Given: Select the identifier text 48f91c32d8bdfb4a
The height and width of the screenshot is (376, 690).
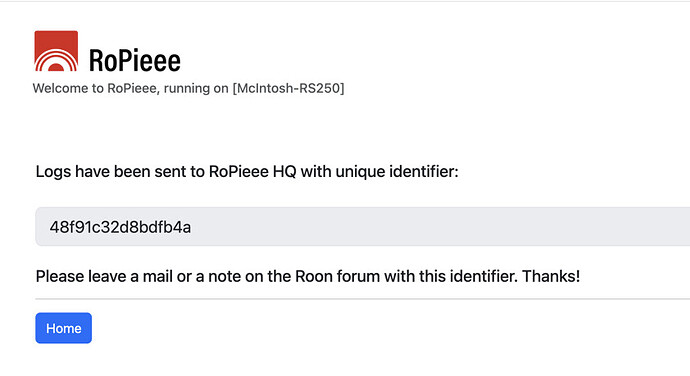Looking at the screenshot, I should click(x=120, y=227).
